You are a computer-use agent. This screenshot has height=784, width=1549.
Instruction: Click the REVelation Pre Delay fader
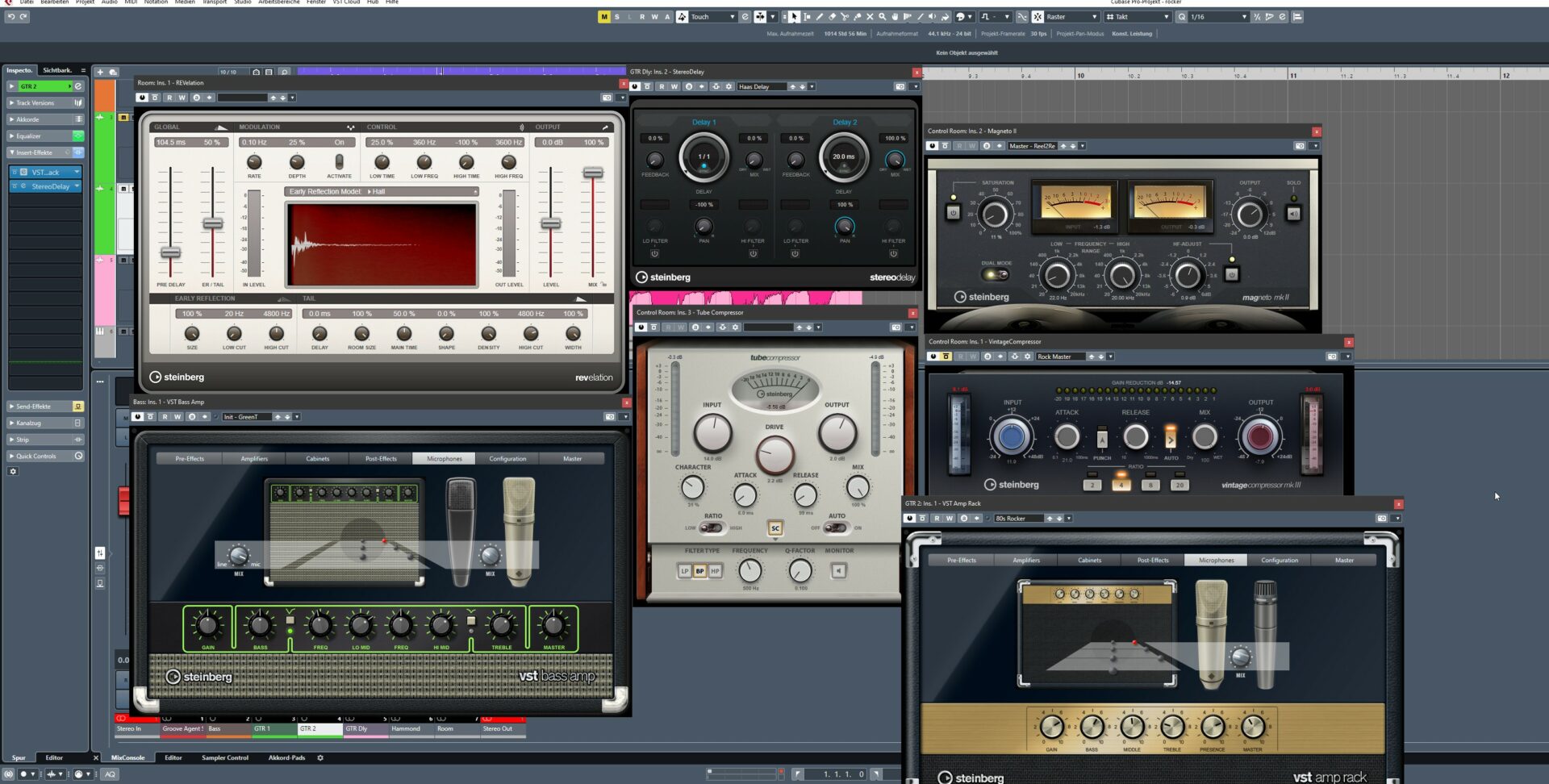pyautogui.click(x=170, y=252)
